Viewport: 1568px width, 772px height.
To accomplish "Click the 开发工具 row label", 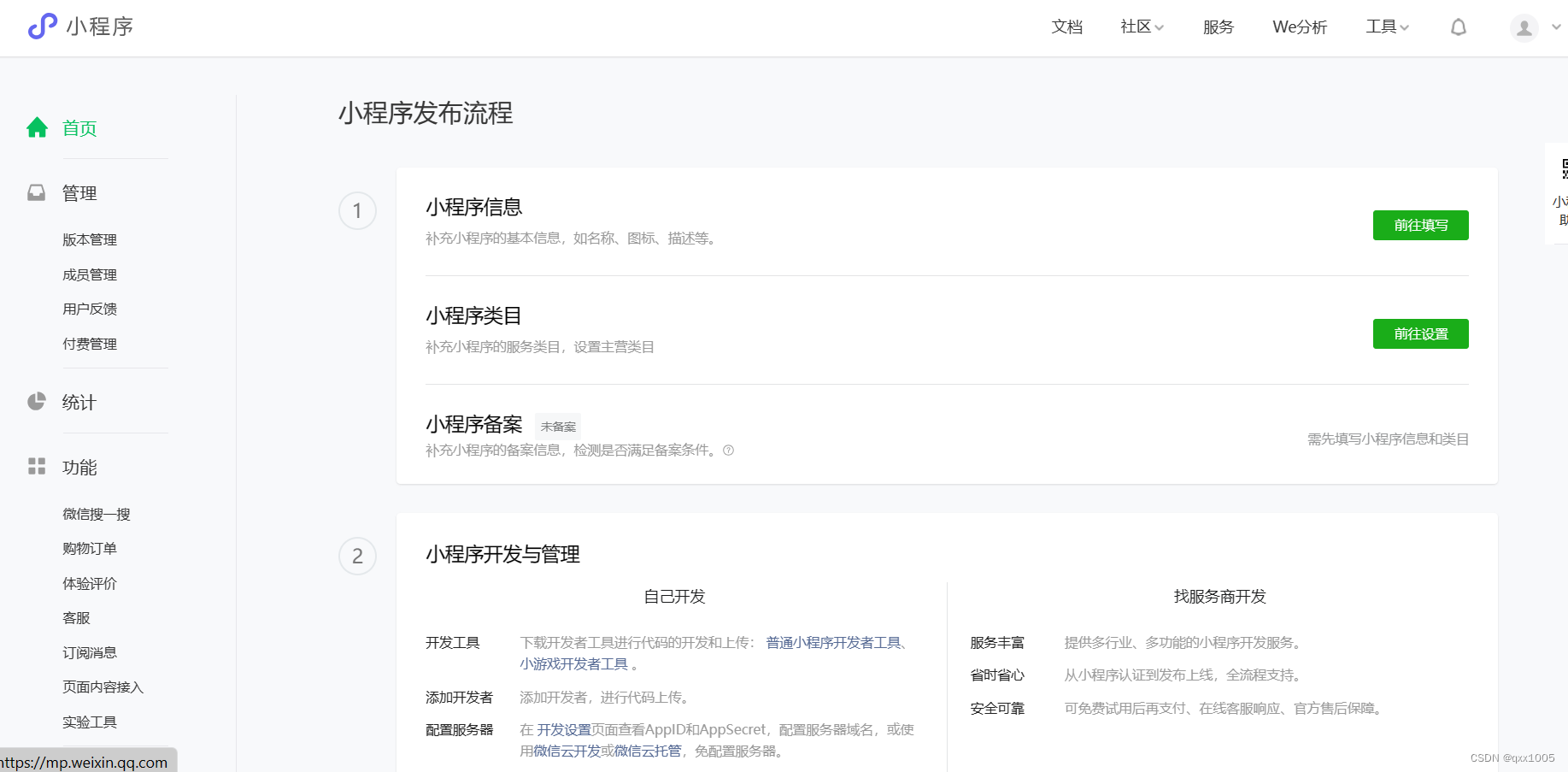I will (x=453, y=643).
